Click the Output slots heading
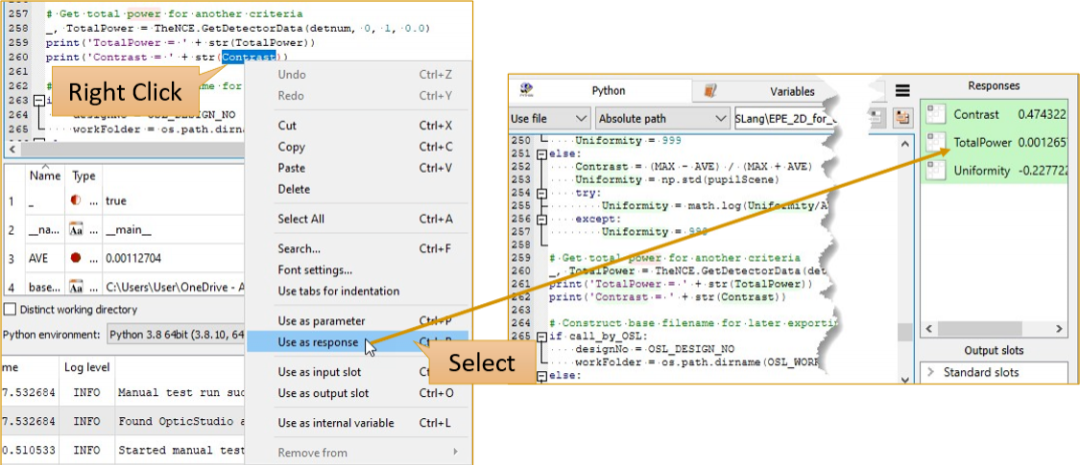Screen dimensions: 1080x465 (x=993, y=350)
